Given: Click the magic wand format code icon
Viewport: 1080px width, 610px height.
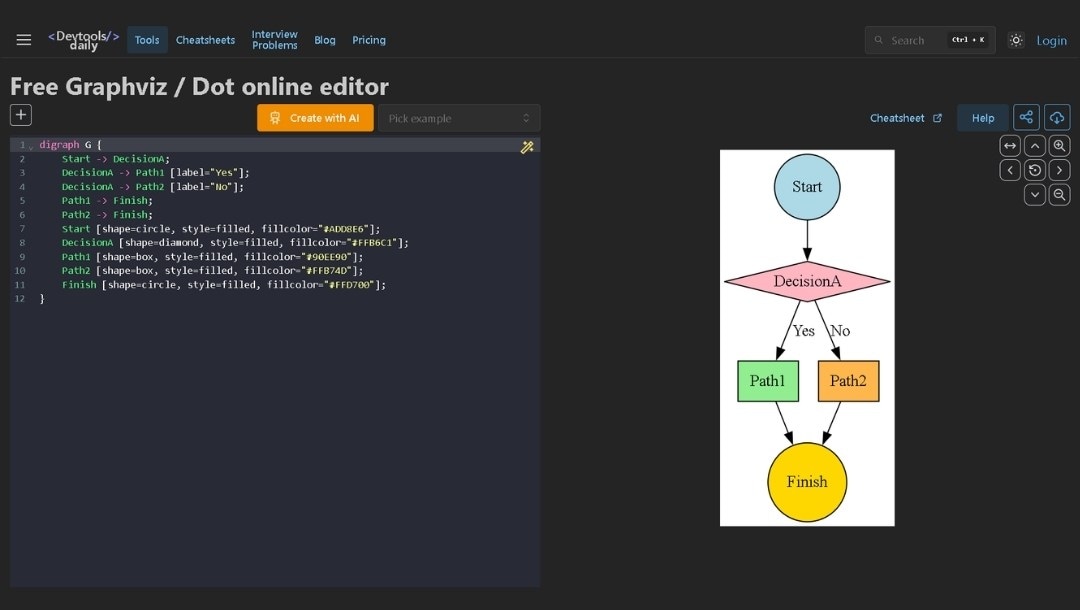Looking at the screenshot, I should click(x=527, y=147).
